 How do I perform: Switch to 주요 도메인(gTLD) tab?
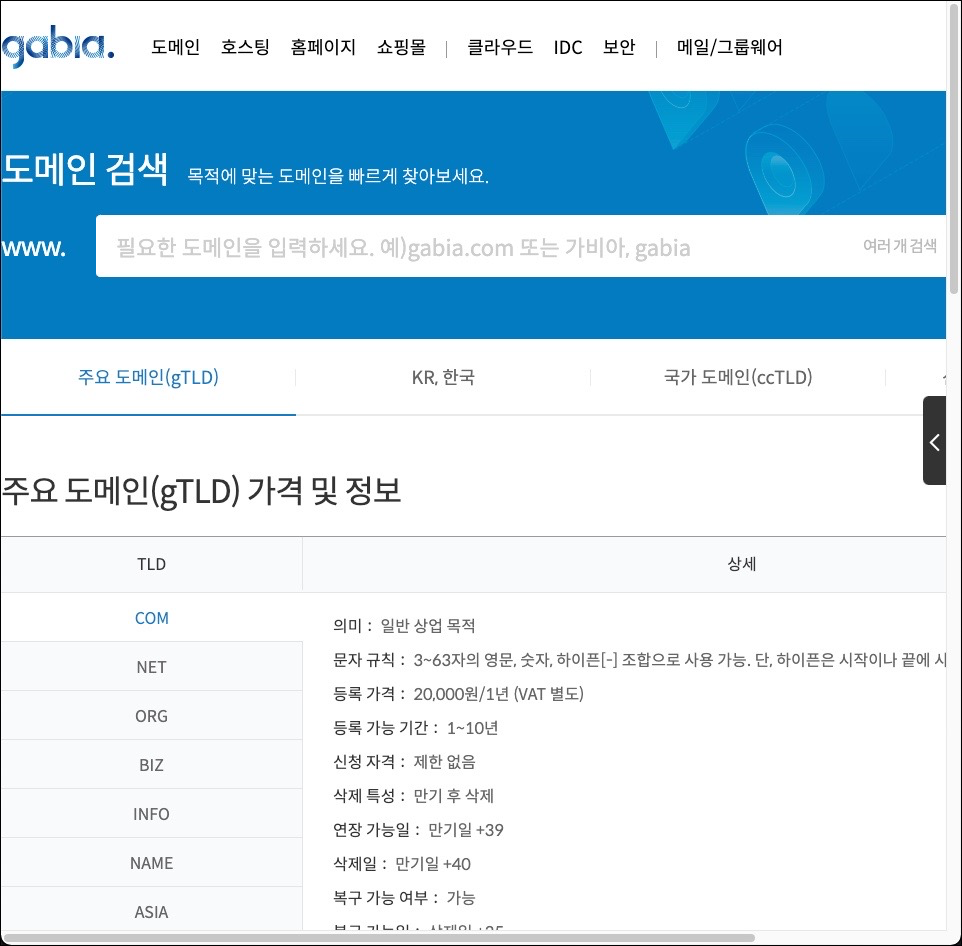[148, 377]
